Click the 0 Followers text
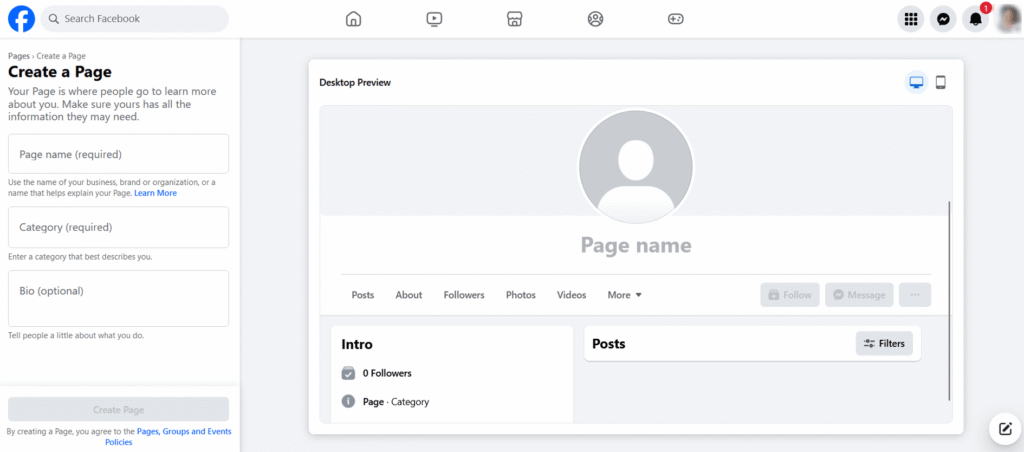 pos(387,374)
